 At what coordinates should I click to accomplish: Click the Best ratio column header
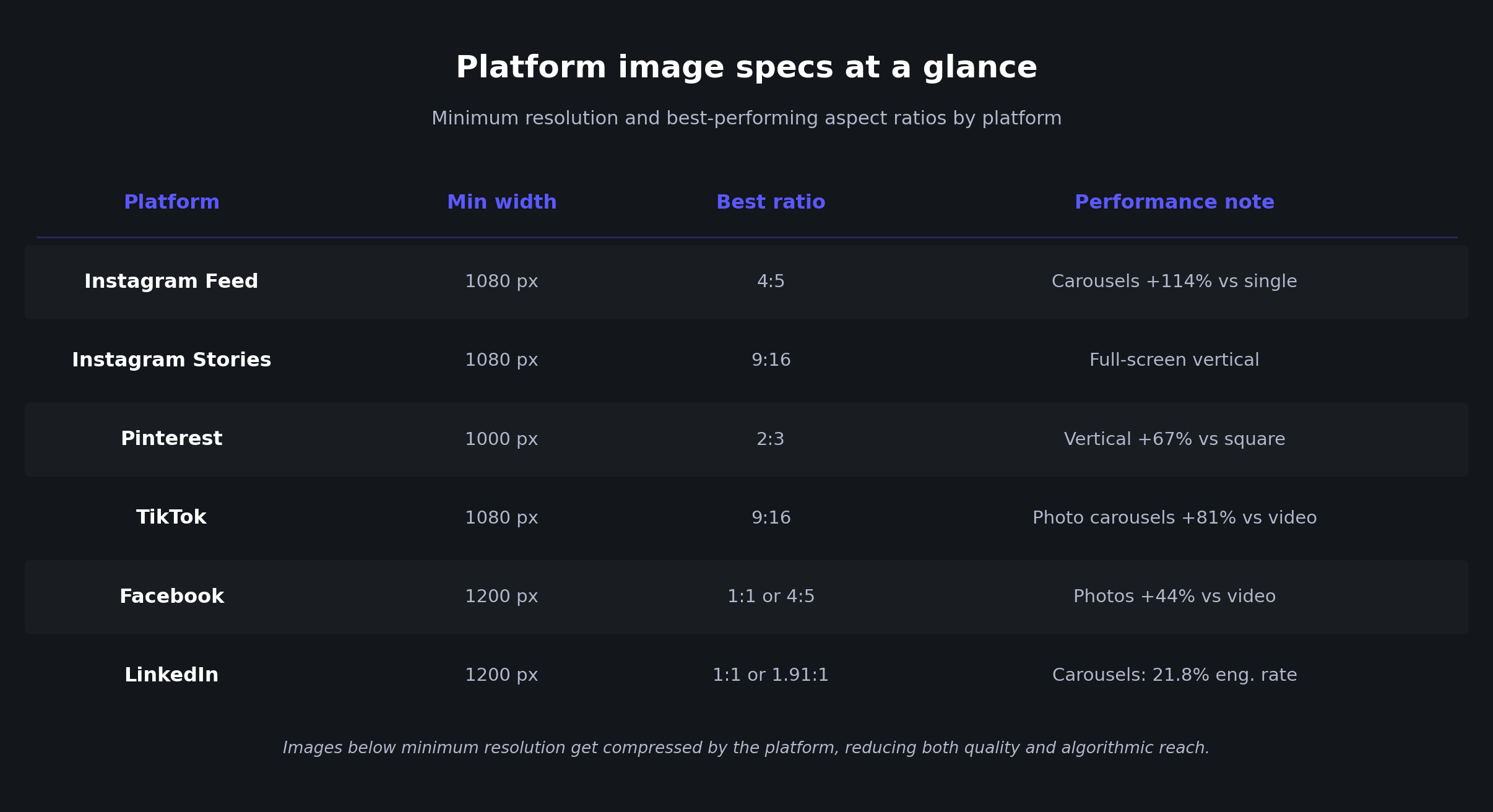point(771,202)
